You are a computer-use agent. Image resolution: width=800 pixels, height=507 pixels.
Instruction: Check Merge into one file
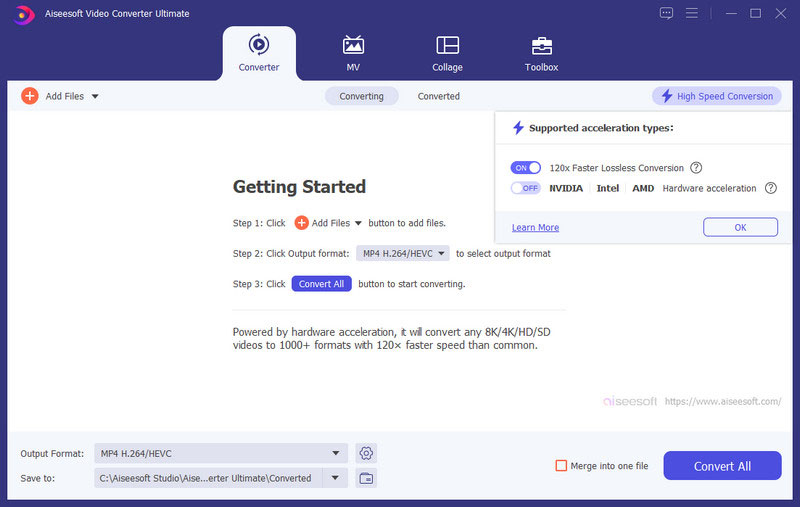click(561, 466)
